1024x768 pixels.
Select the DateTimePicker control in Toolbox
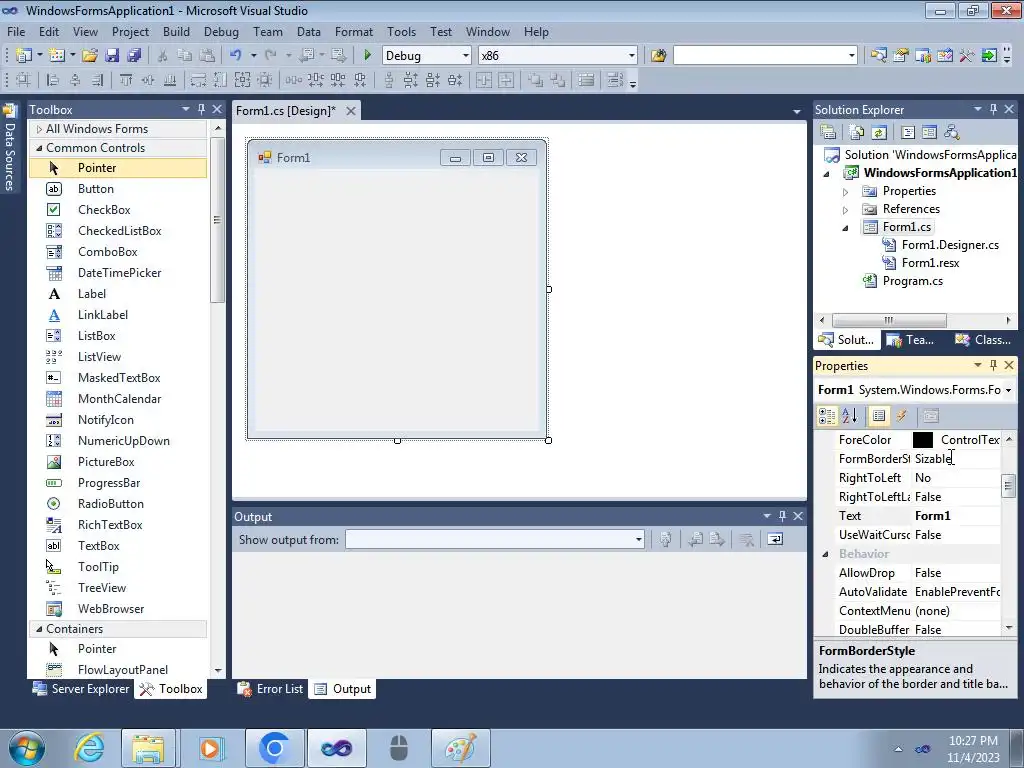[x=118, y=273]
